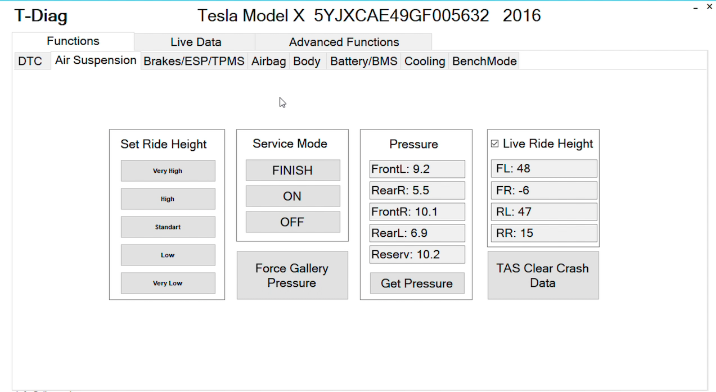
Task: Open the Brakes/ESP/TPMS tab
Action: click(x=194, y=61)
